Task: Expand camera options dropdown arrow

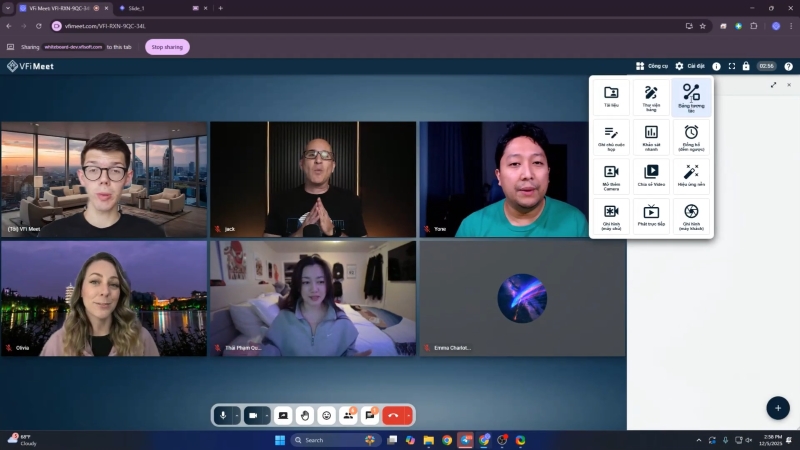Action: 267,415
